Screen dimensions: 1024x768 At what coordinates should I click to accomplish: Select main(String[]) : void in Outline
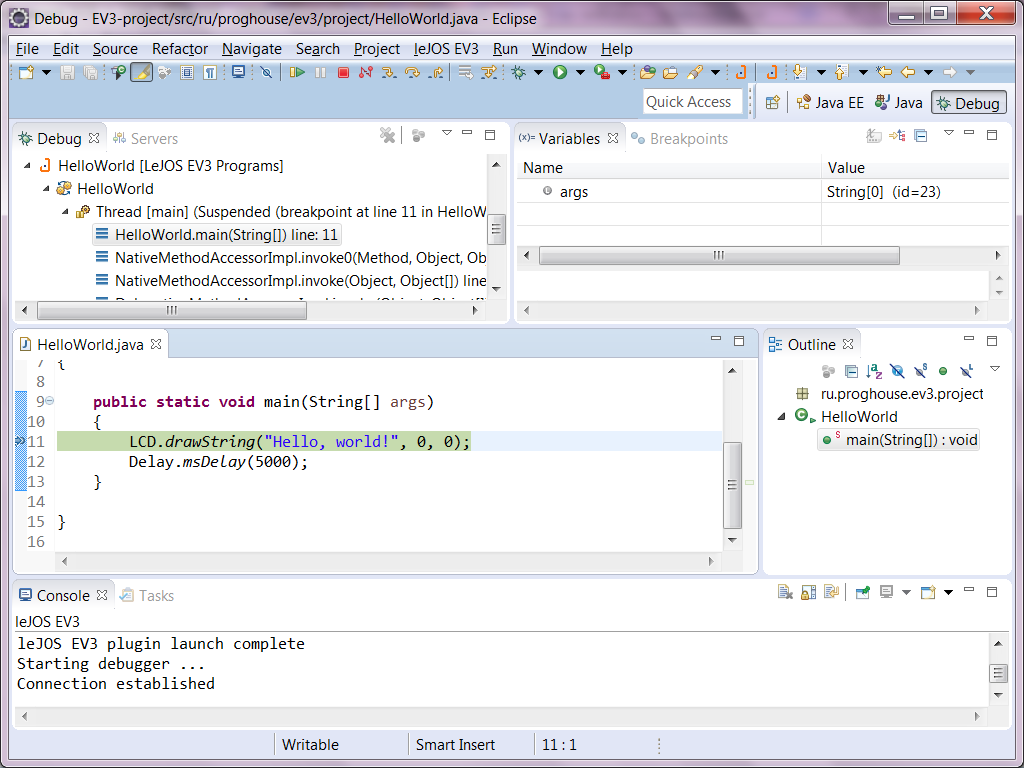[899, 440]
